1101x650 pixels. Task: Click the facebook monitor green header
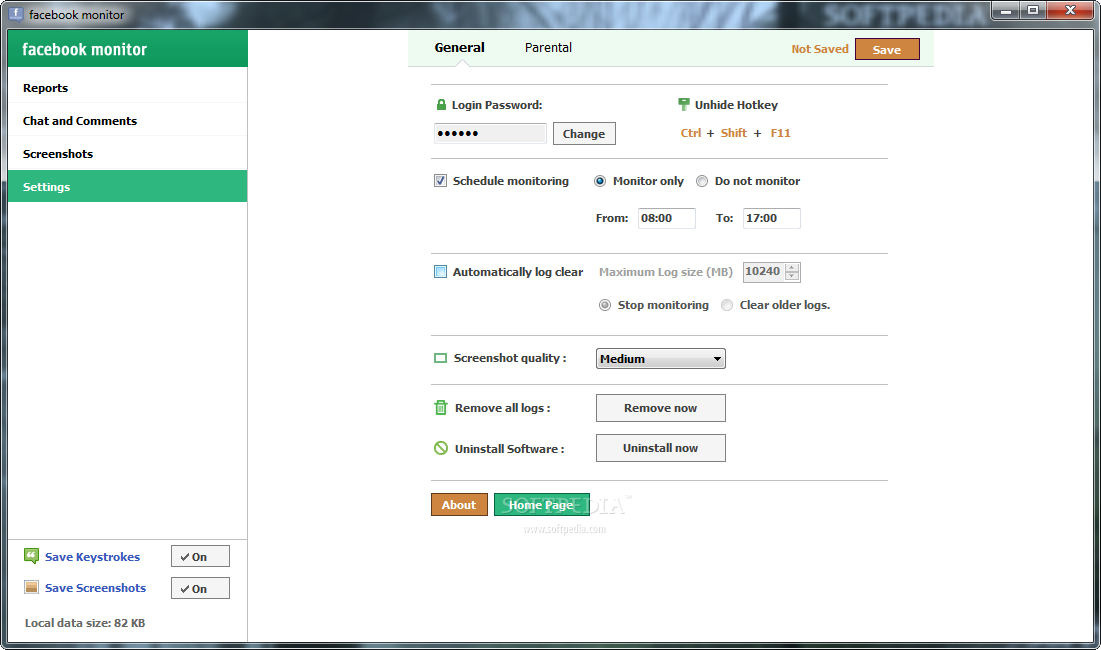[x=127, y=48]
